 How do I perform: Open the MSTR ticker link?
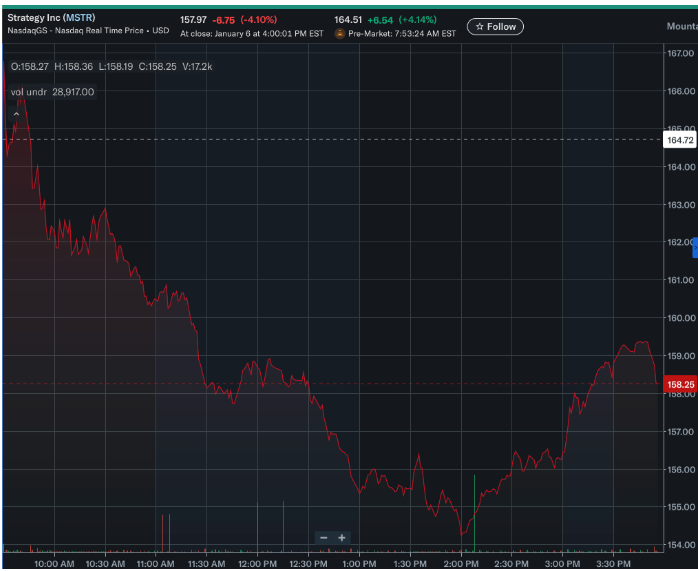coord(79,19)
